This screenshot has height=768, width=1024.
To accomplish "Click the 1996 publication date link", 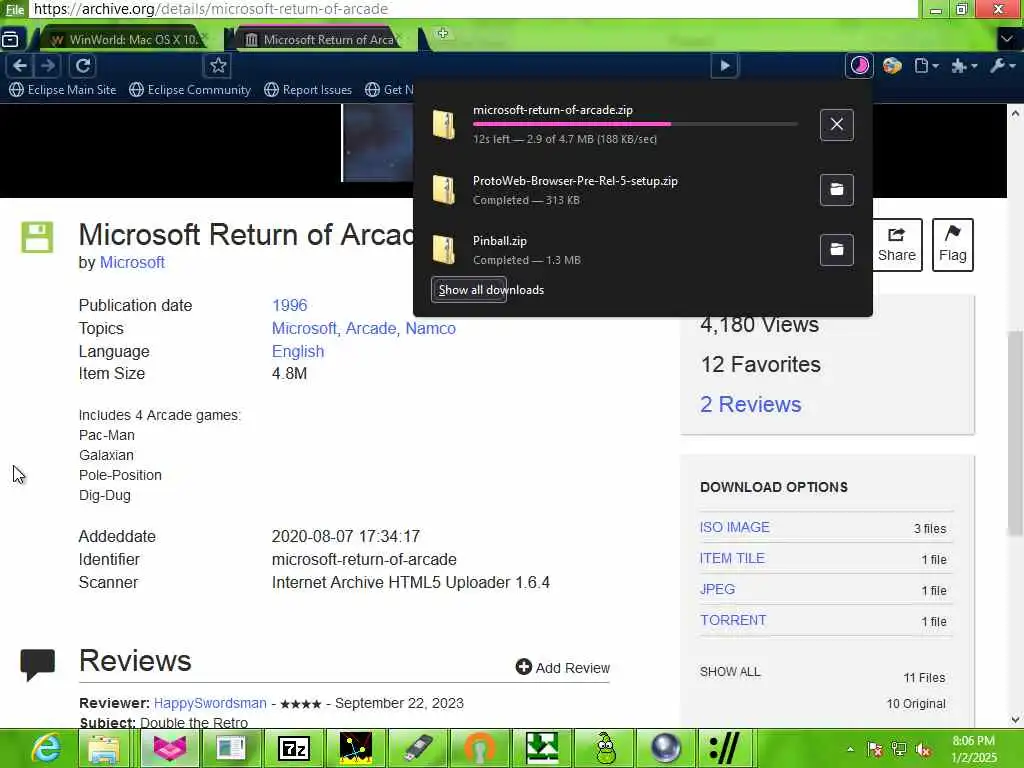I will pos(289,305).
